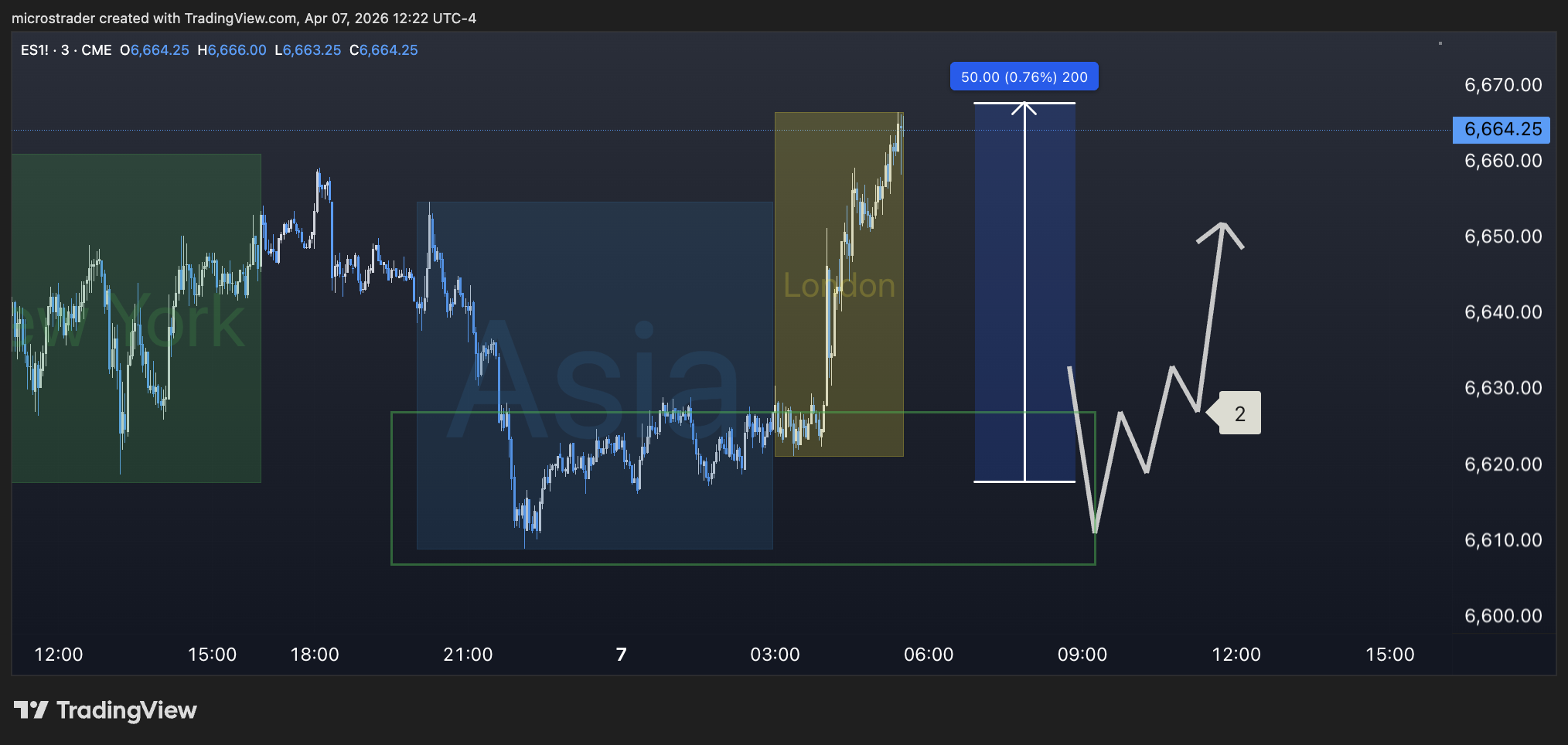Click the 03:00 time axis label
The height and width of the screenshot is (745, 1568).
point(775,655)
